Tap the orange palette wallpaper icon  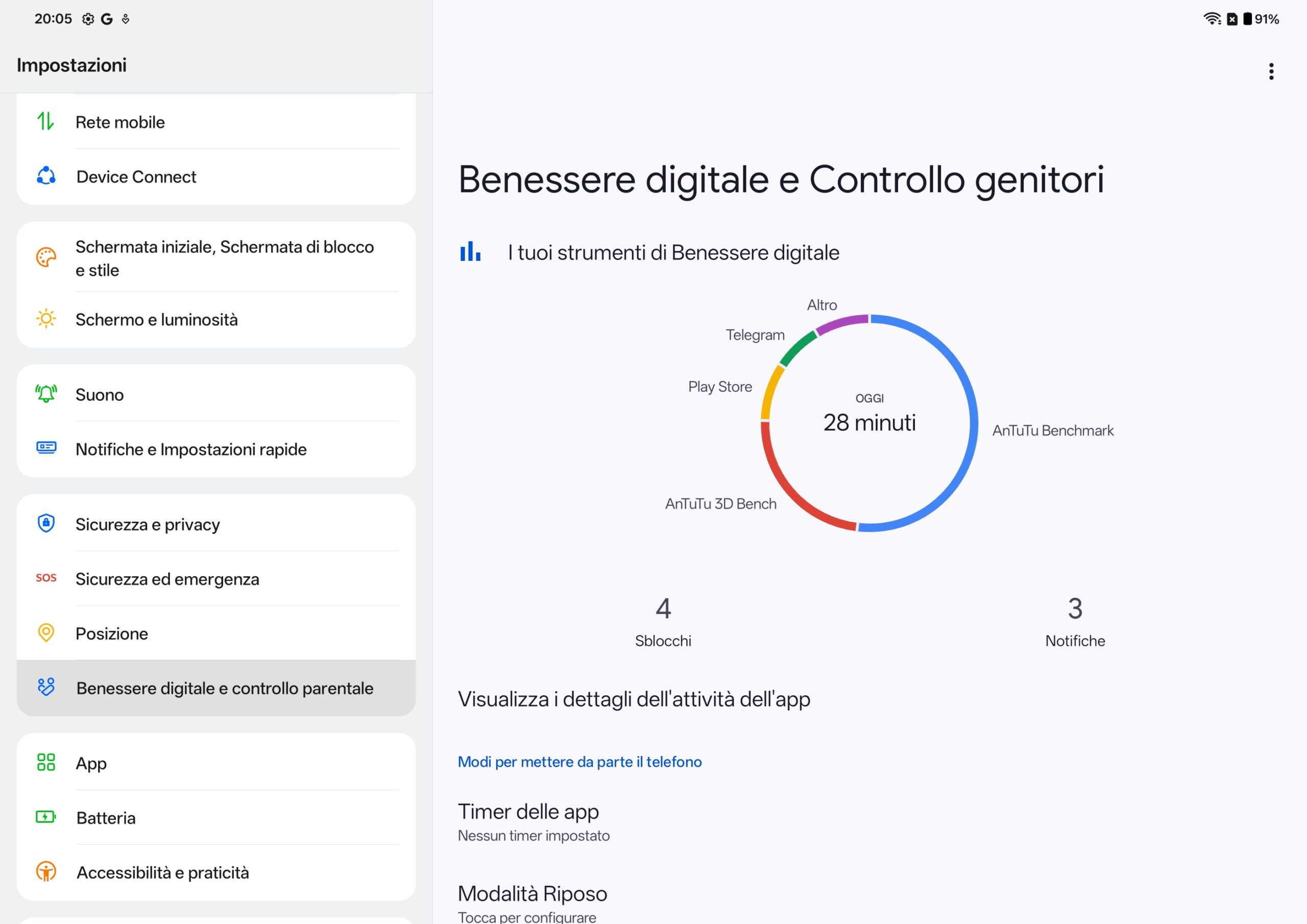(45, 257)
